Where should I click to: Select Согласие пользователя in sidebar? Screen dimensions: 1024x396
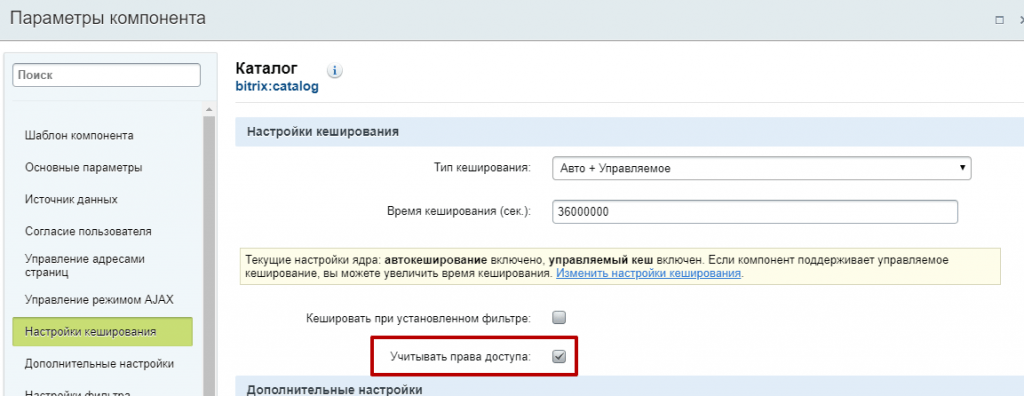(88, 231)
